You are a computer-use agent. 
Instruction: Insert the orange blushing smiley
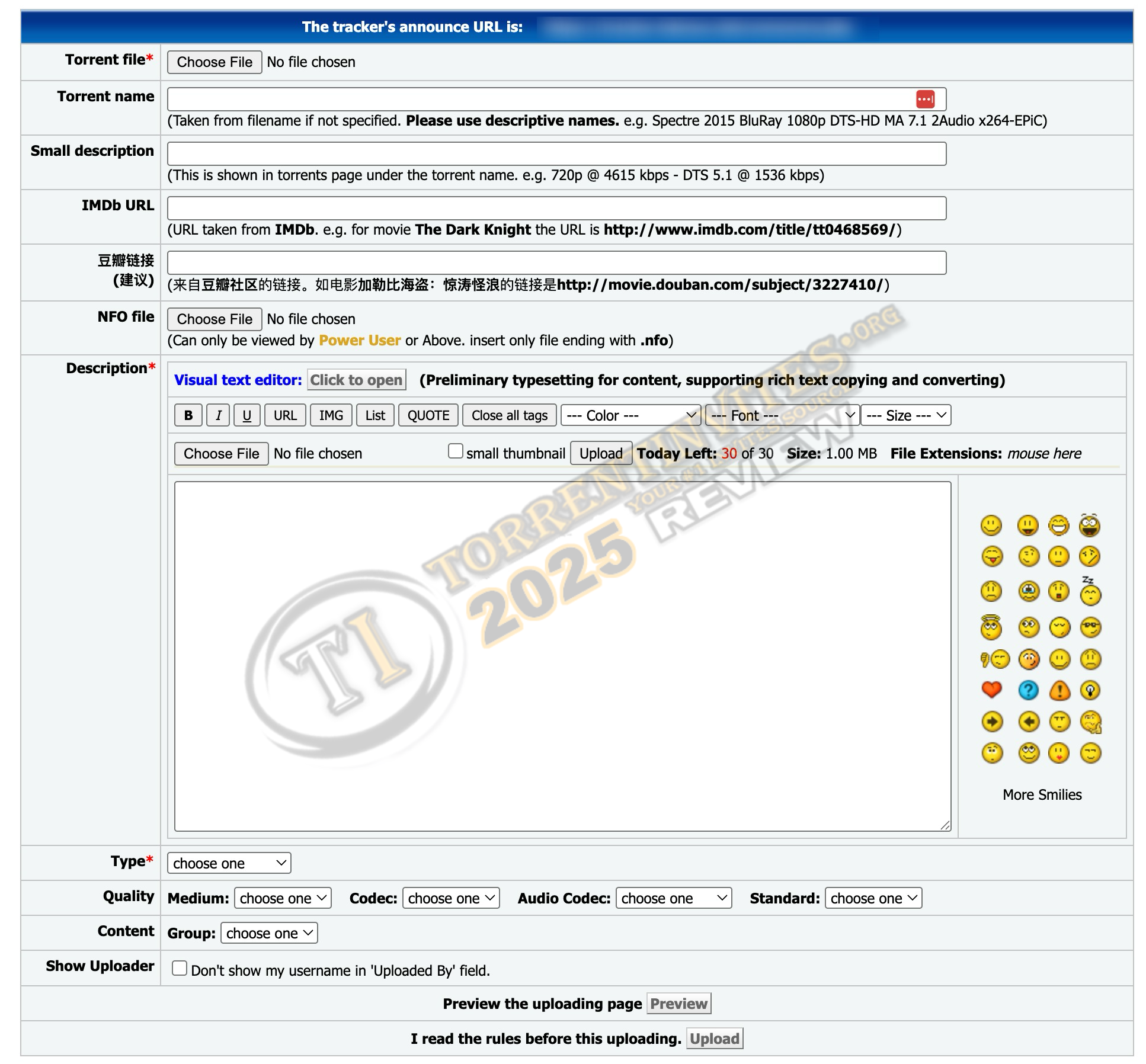pyautogui.click(x=1029, y=659)
